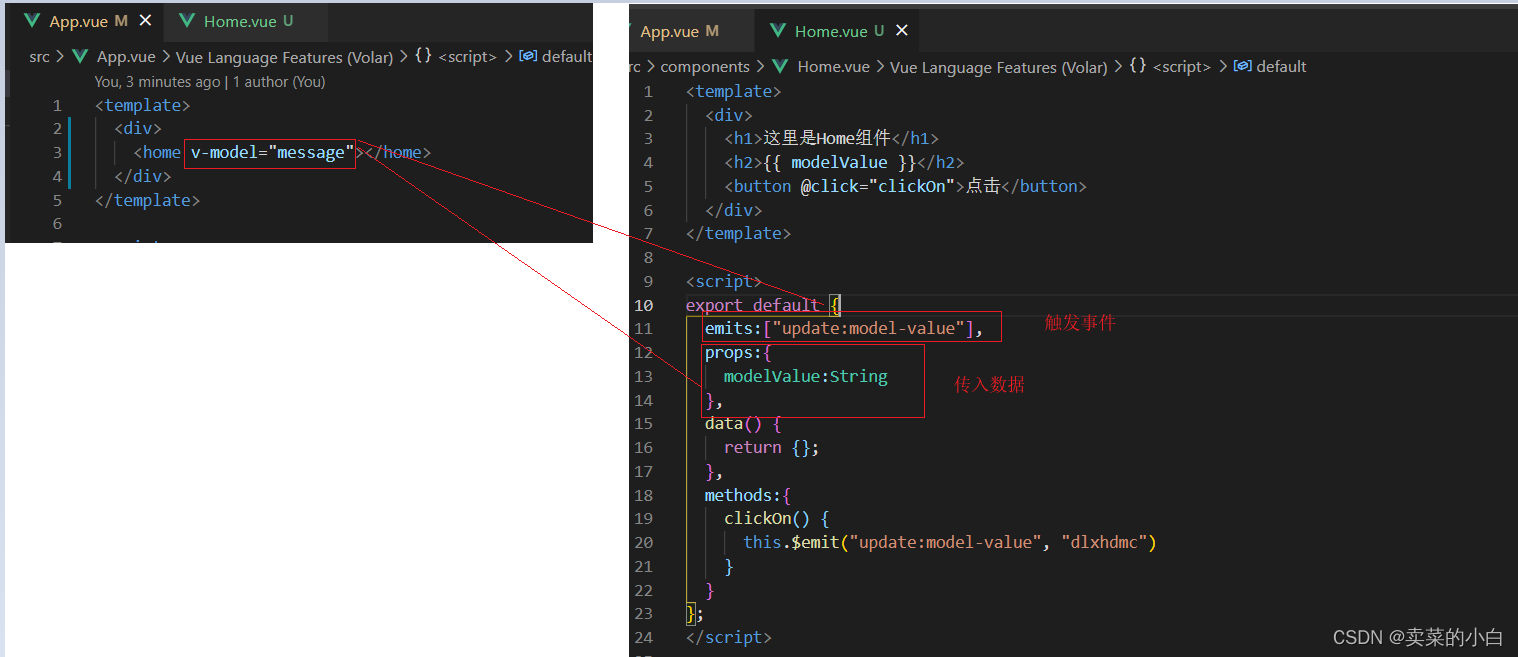Select the default breadcrumb in the left pane
This screenshot has height=657, width=1518.
click(x=565, y=56)
